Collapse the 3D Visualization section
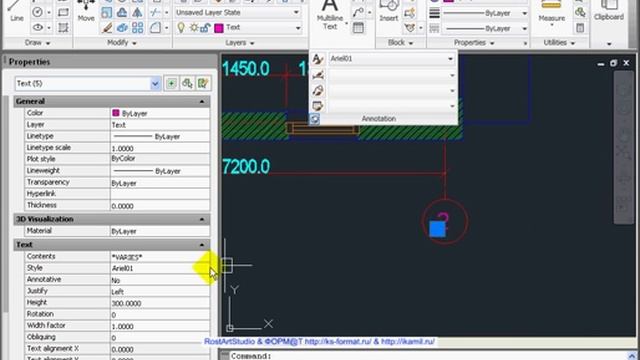Image resolution: width=640 pixels, height=360 pixels. point(202,219)
